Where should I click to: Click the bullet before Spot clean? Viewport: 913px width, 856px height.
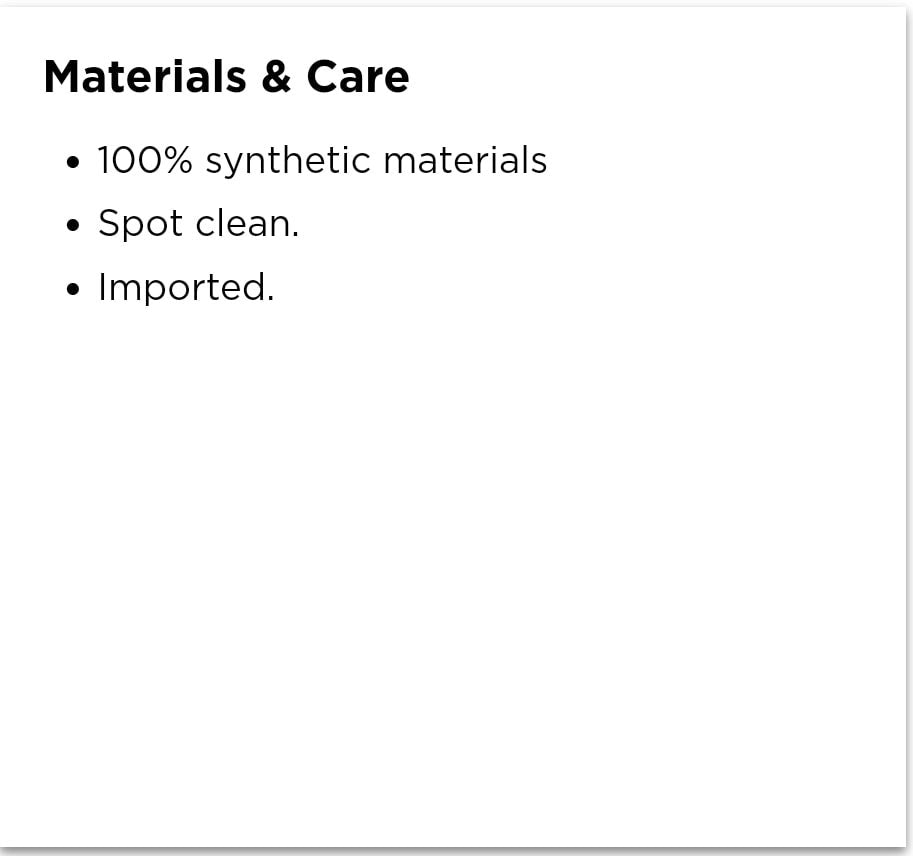click(71, 225)
